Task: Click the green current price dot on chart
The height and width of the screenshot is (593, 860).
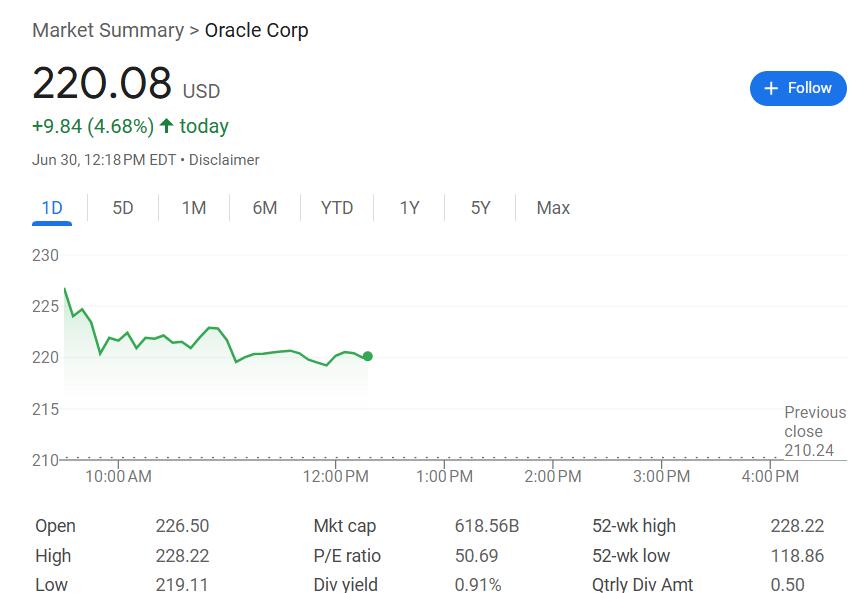Action: tap(367, 357)
